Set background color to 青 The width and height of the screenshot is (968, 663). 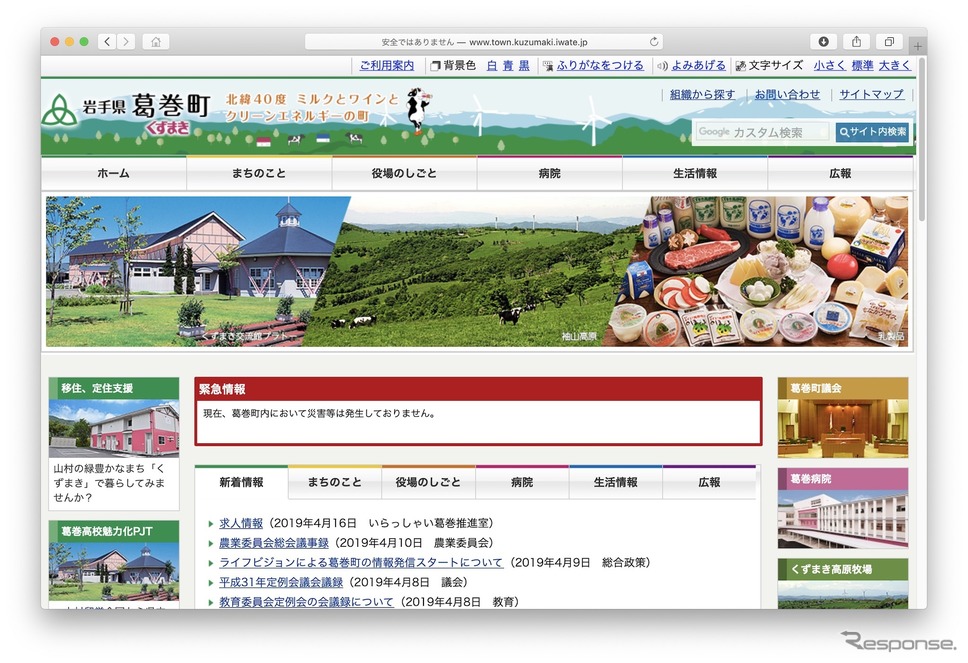[x=507, y=65]
